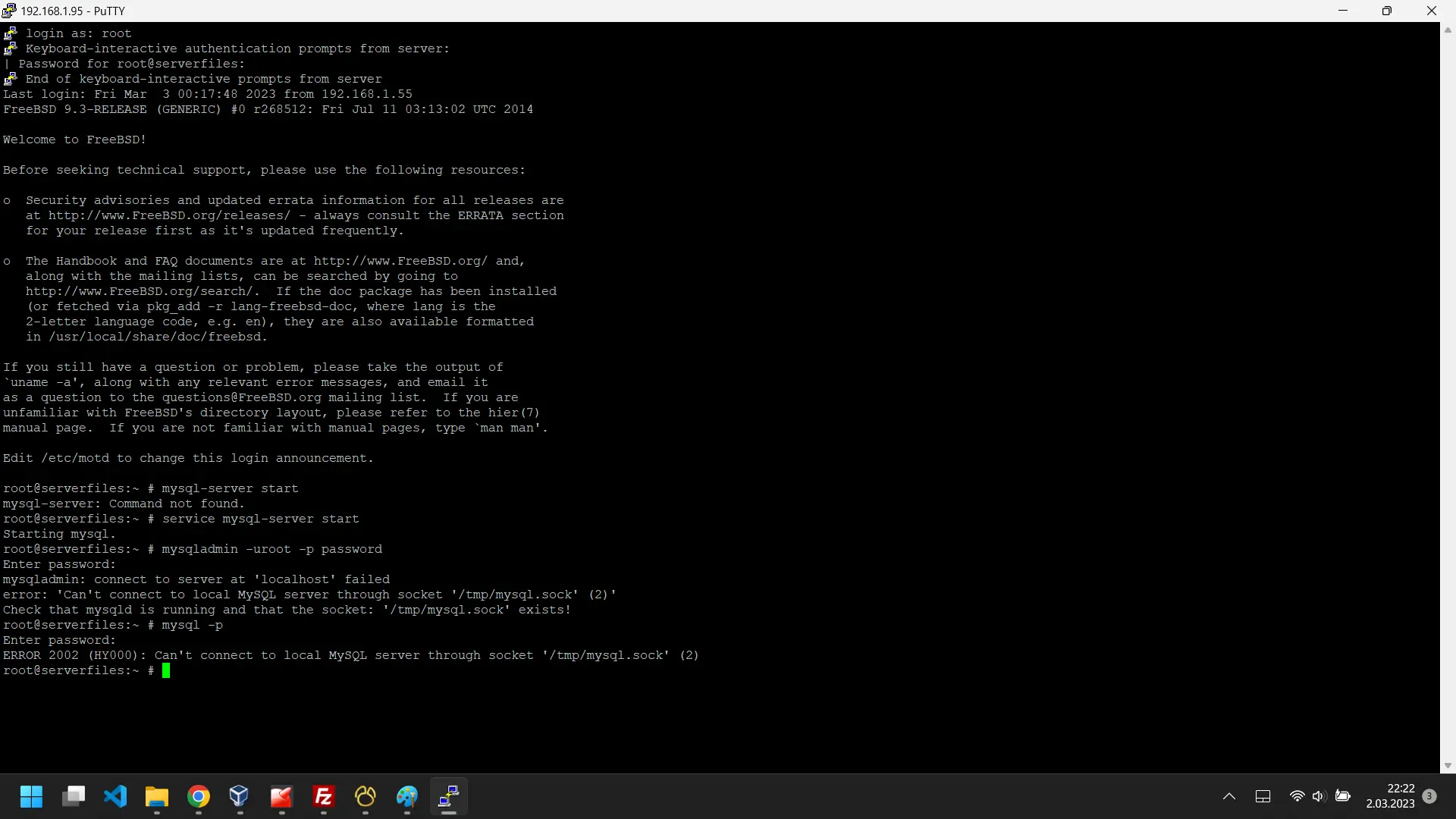Image resolution: width=1456 pixels, height=819 pixels.
Task: Click 'mysql-server: Command not found.' line
Action: (x=124, y=504)
